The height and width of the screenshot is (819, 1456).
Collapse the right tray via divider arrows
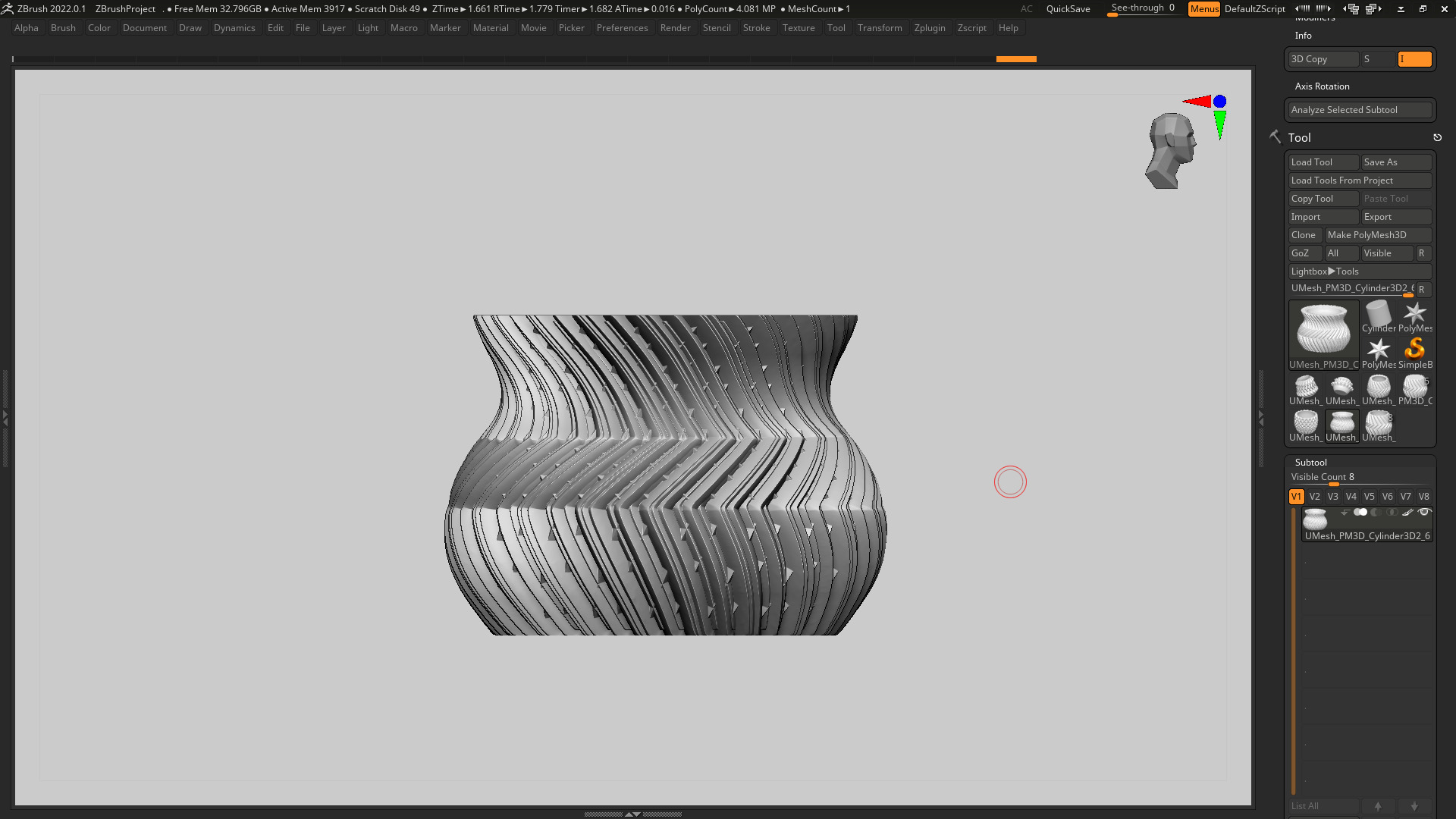click(1261, 417)
